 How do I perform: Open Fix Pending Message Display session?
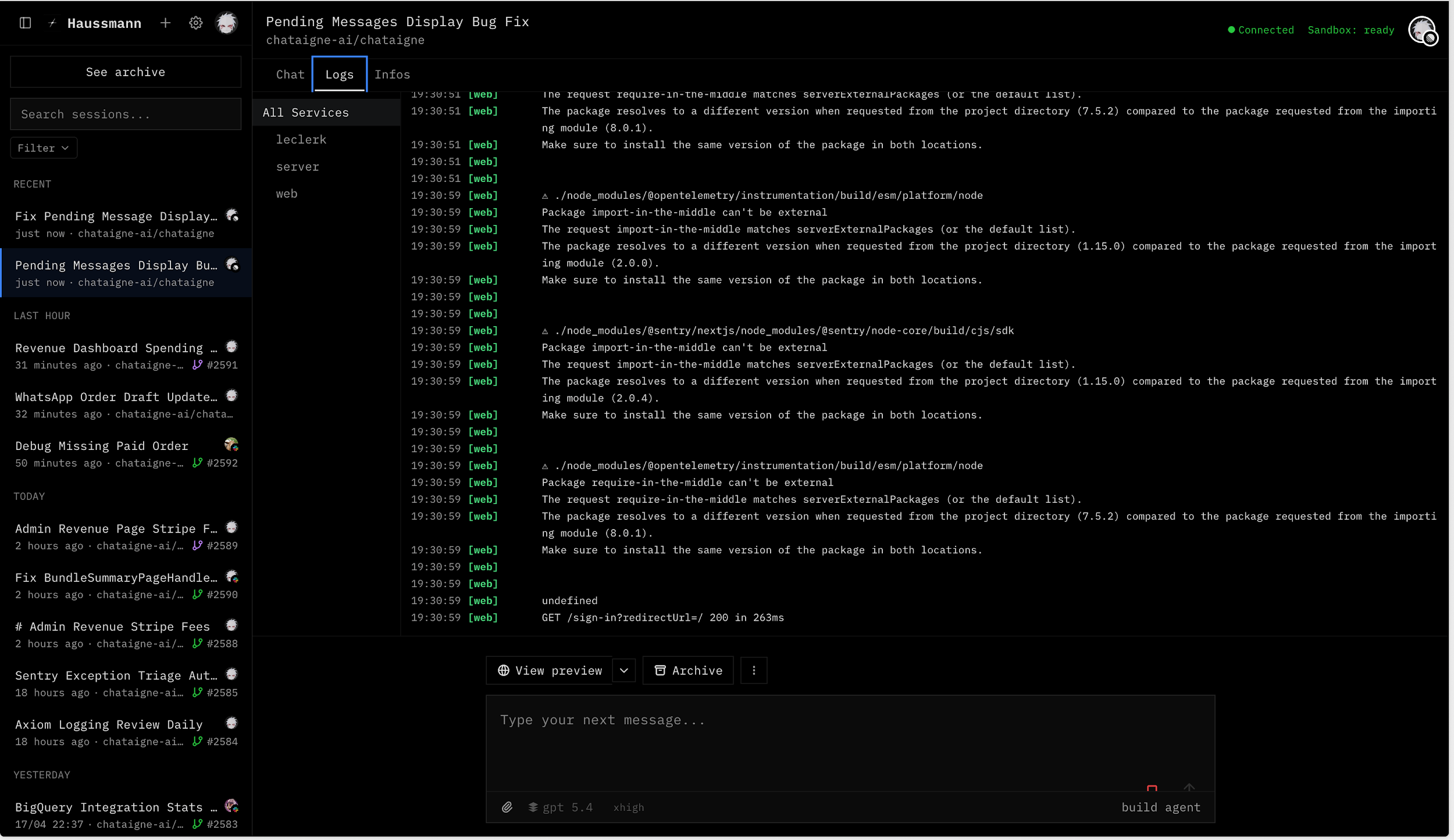pos(126,224)
